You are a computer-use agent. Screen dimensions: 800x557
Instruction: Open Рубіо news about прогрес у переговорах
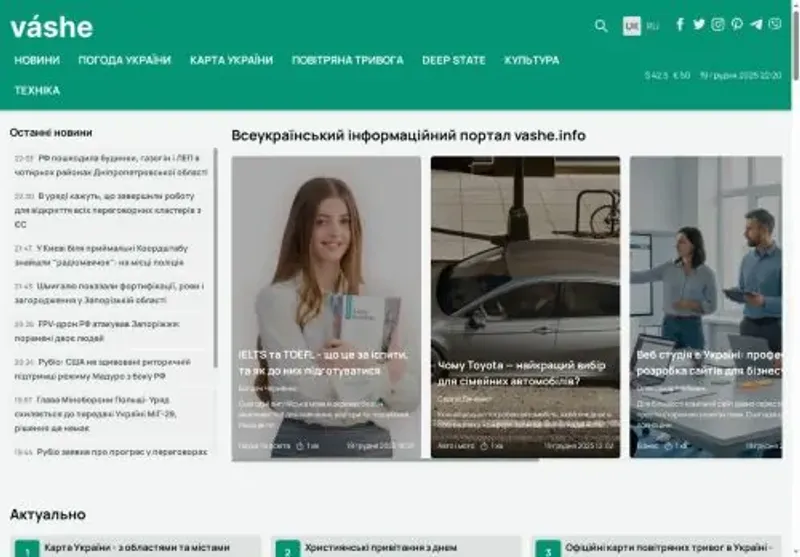click(111, 452)
